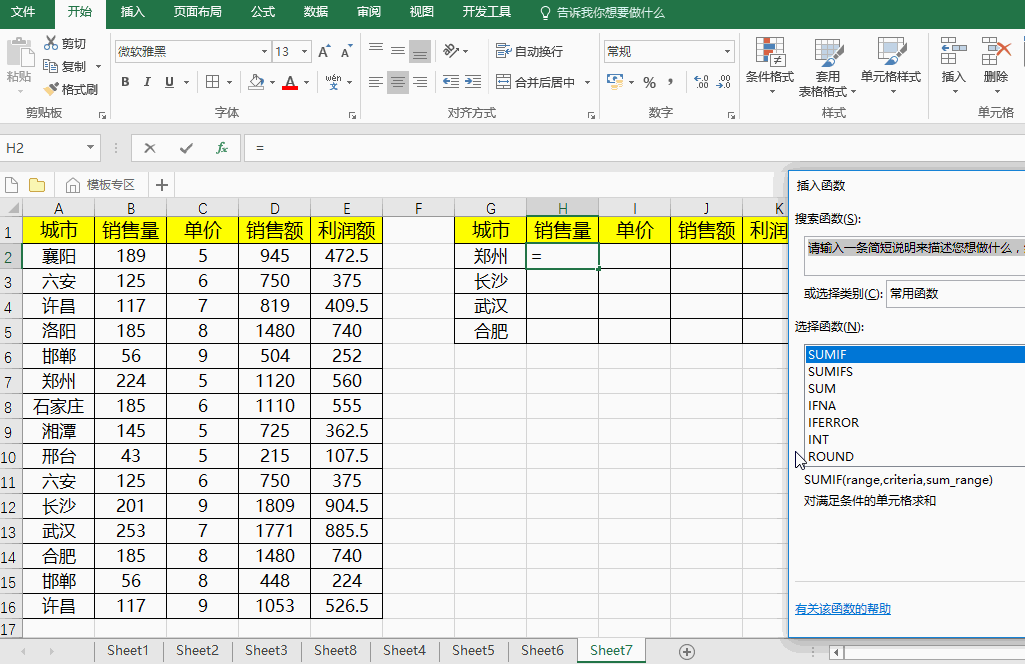Image resolution: width=1025 pixels, height=664 pixels.
Task: Toggle bold formatting
Action: (126, 82)
